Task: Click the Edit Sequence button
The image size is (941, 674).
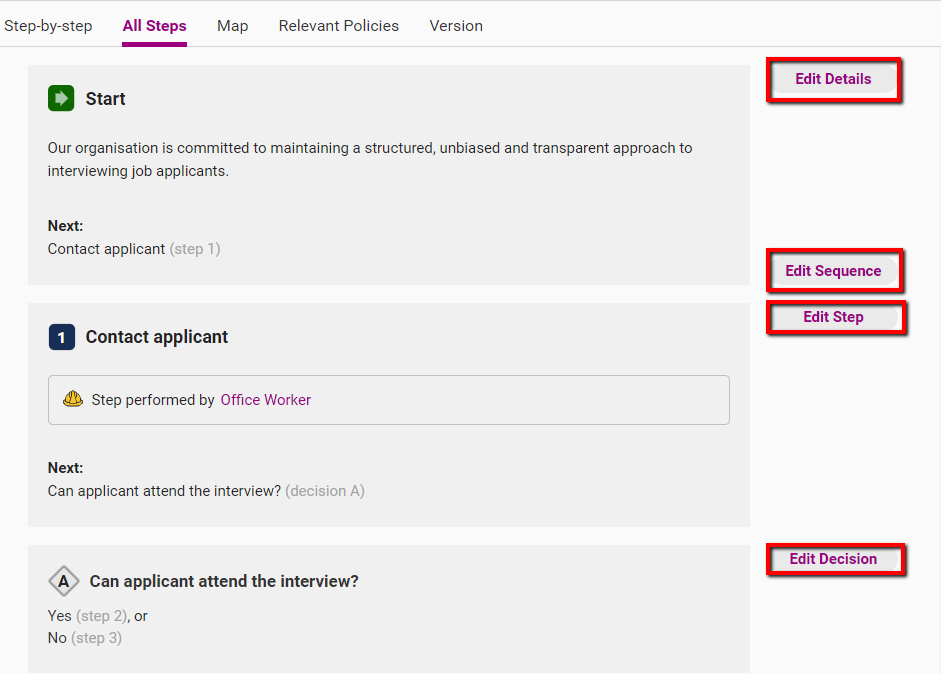Action: coord(834,271)
